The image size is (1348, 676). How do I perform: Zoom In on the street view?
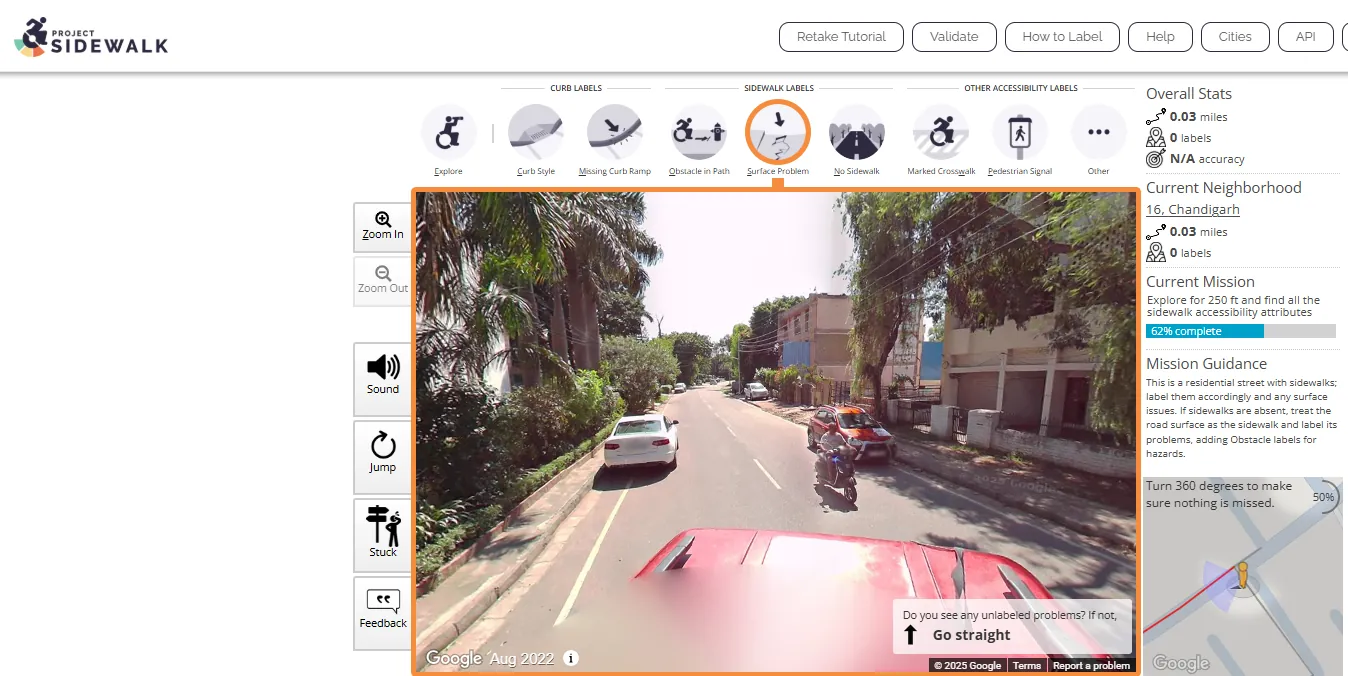(383, 227)
